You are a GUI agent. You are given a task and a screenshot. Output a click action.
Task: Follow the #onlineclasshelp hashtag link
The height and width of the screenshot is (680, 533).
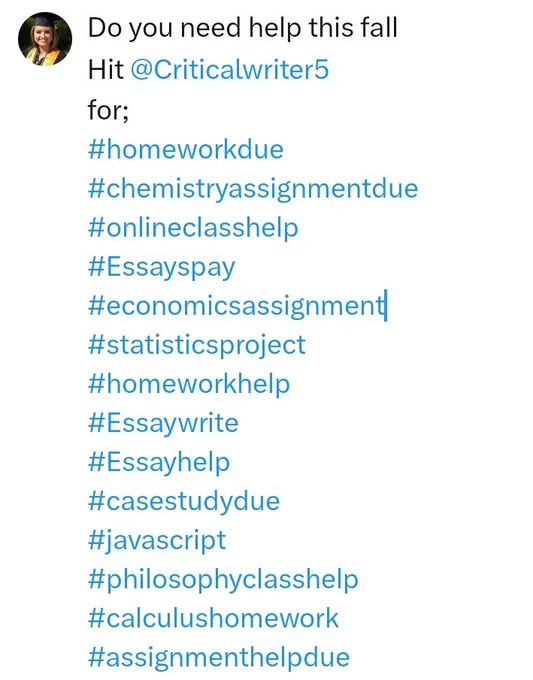(193, 229)
